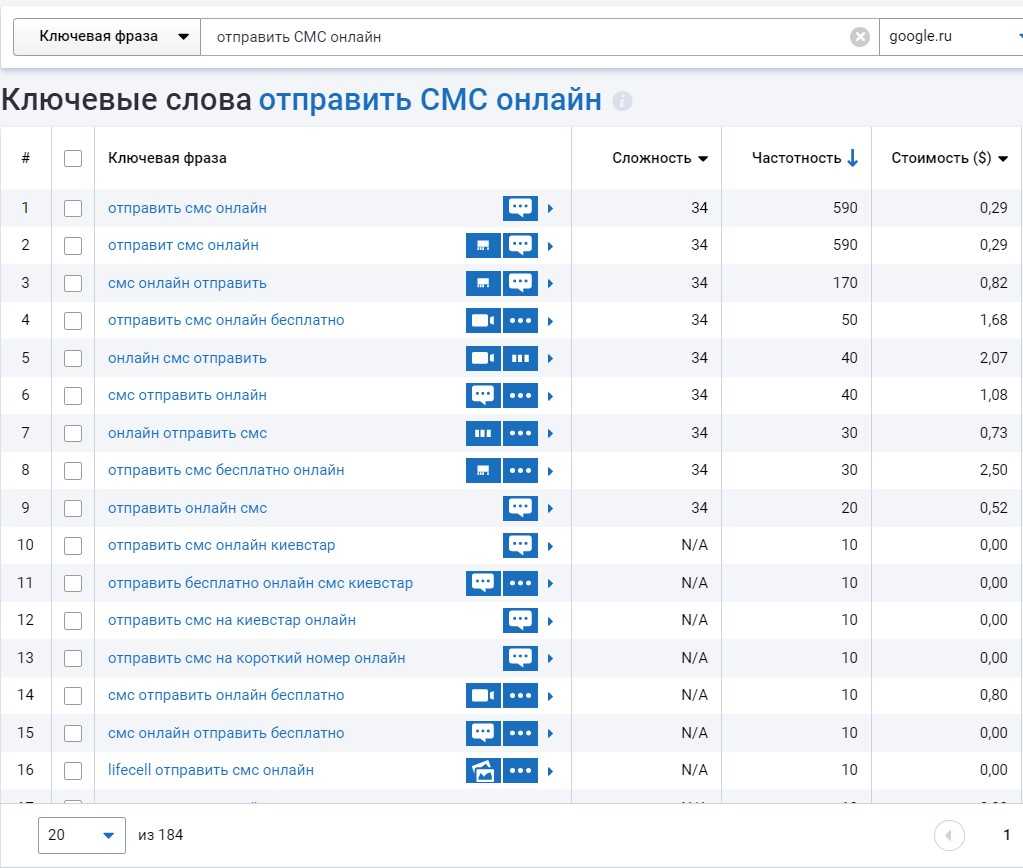The height and width of the screenshot is (868, 1023).
Task: Click the carousel icon in row 7
Action: [483, 433]
